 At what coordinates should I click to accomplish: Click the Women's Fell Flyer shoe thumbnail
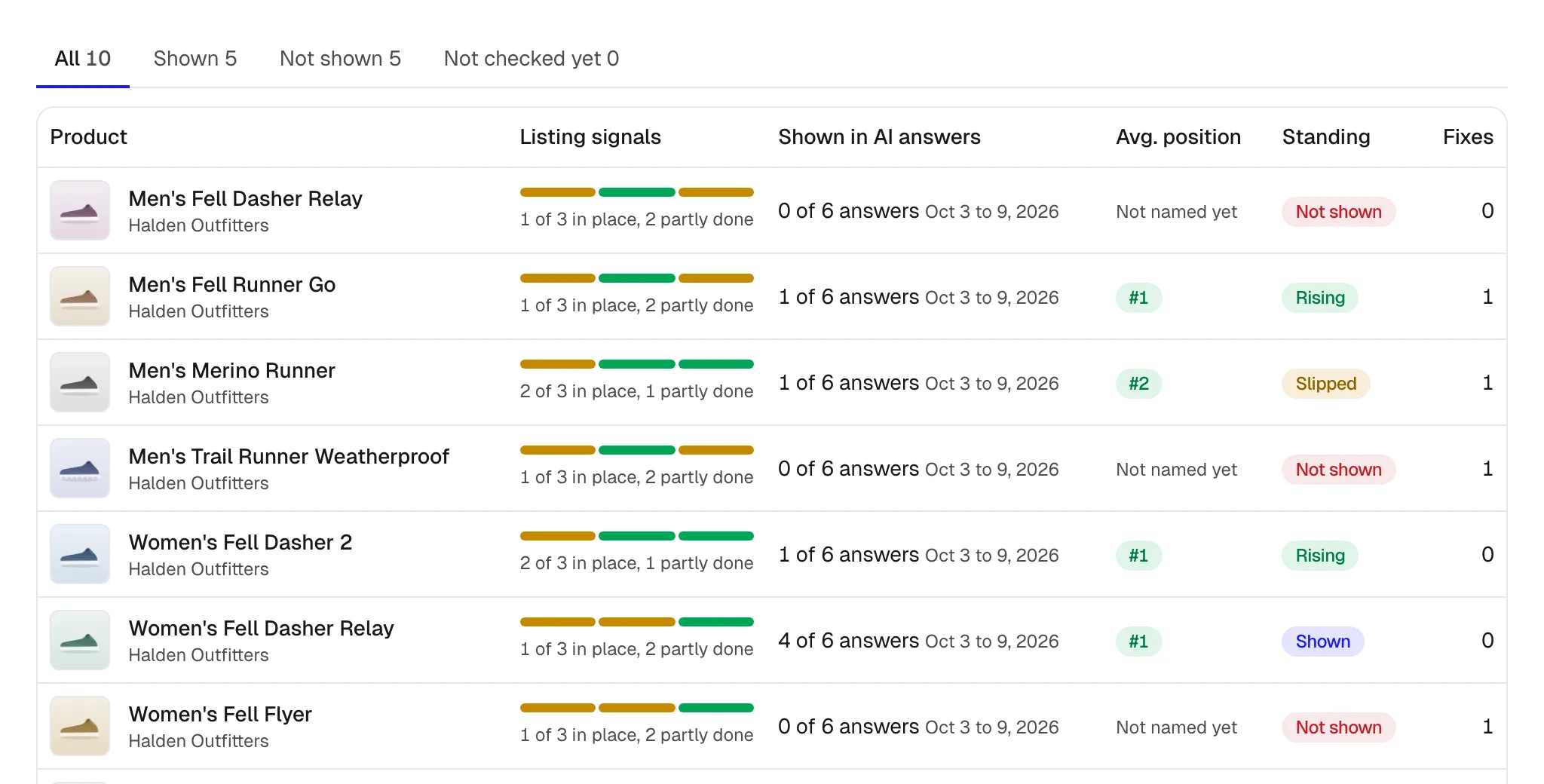[x=80, y=726]
